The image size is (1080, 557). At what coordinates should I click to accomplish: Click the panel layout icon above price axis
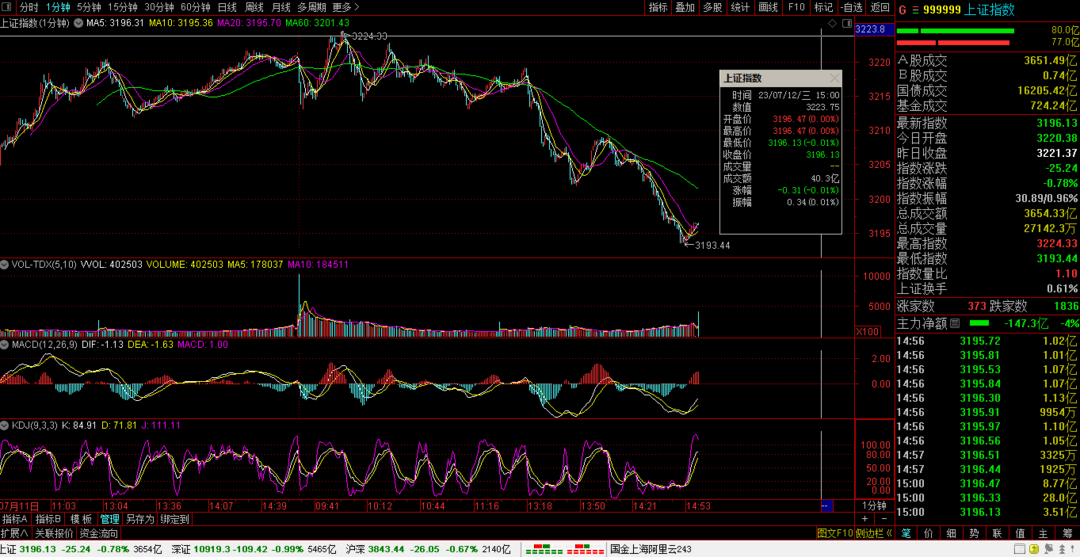coord(845,23)
